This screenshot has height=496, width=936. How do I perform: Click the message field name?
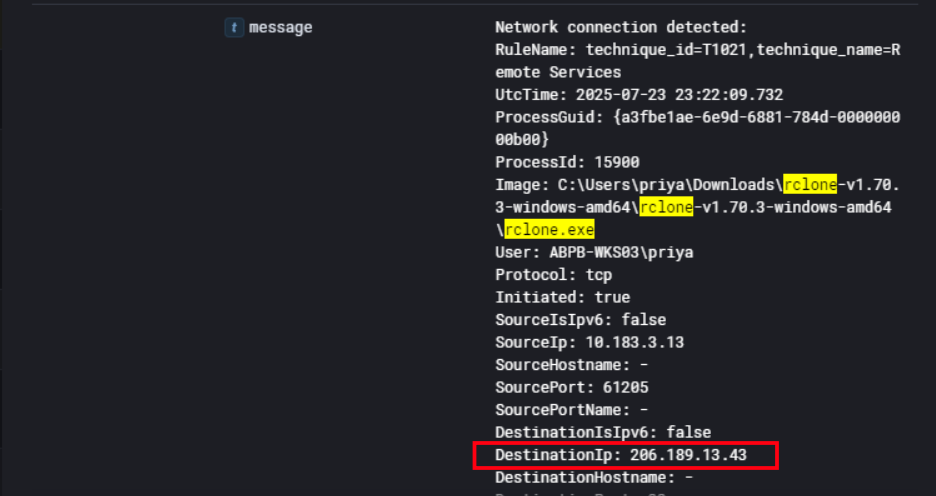coord(280,28)
